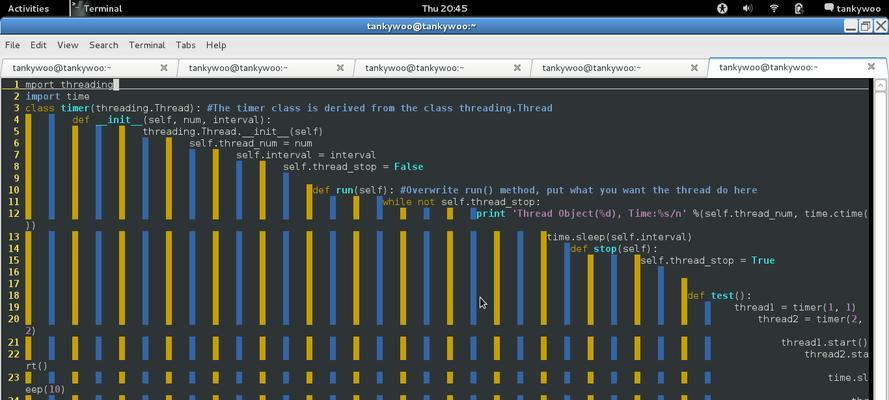Image resolution: width=889 pixels, height=400 pixels.
Task: Click 'def test():' text
Action: coord(719,295)
